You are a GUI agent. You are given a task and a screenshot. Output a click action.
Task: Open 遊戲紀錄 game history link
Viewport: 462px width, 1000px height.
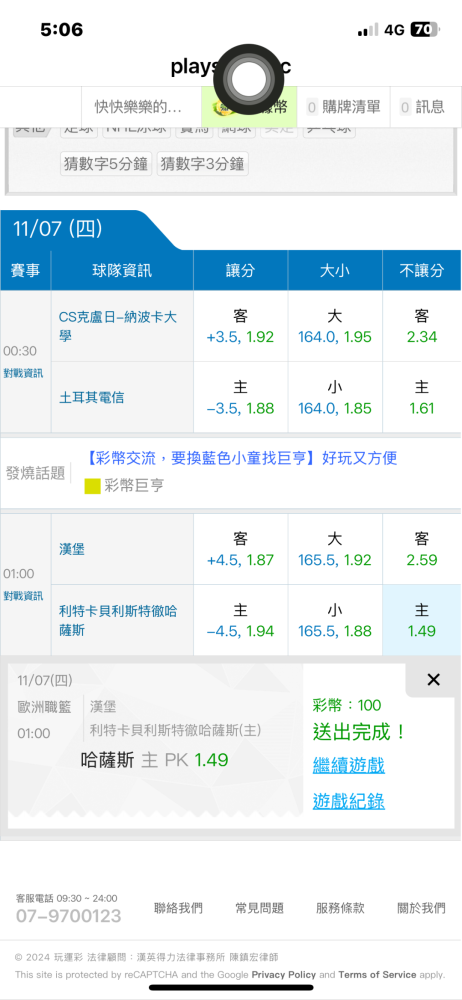(348, 801)
